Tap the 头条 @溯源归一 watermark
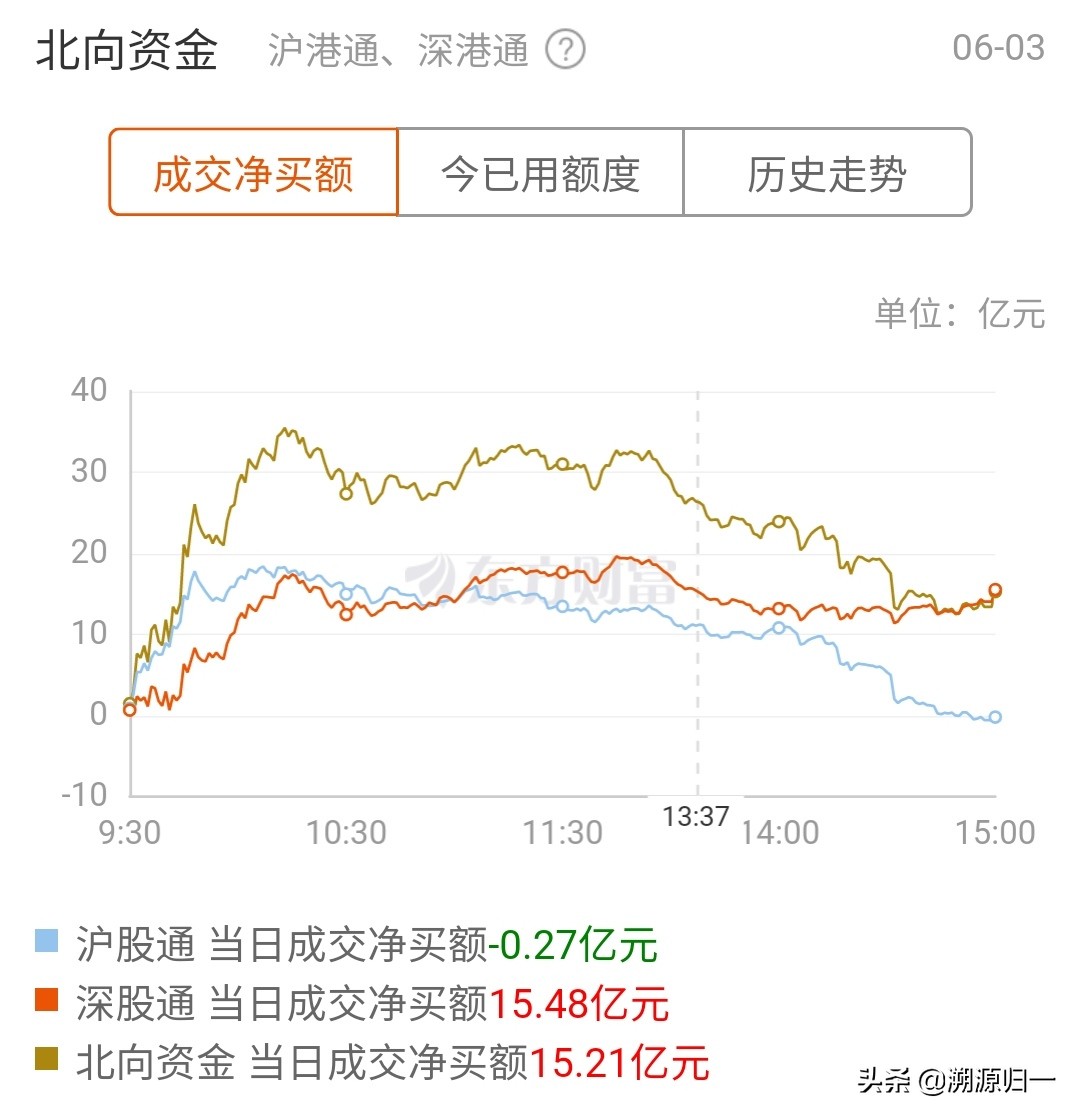Viewport: 1080px width, 1119px height. pos(956,1080)
